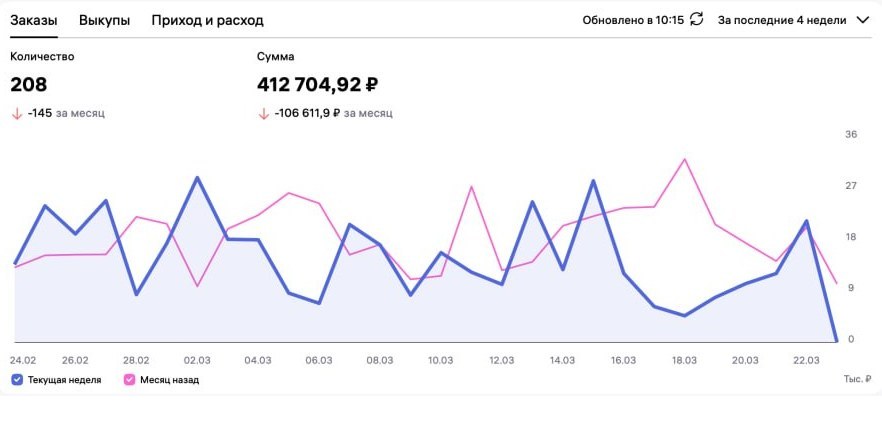
Task: Click the Тыс. ₽ axis unit label
Action: pos(858,379)
